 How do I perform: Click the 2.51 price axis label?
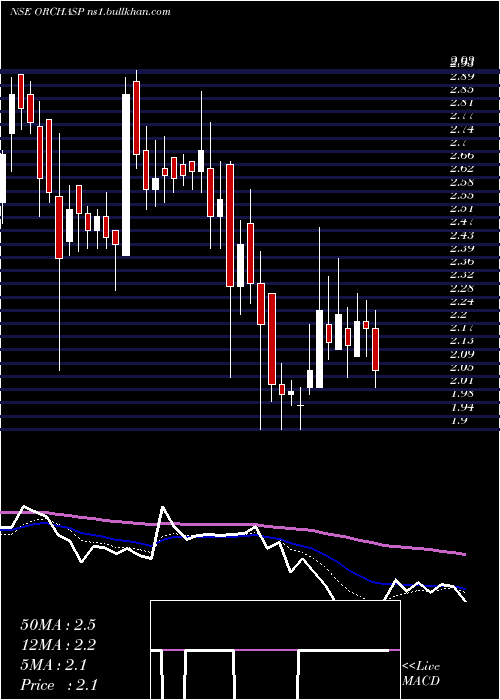(x=462, y=208)
